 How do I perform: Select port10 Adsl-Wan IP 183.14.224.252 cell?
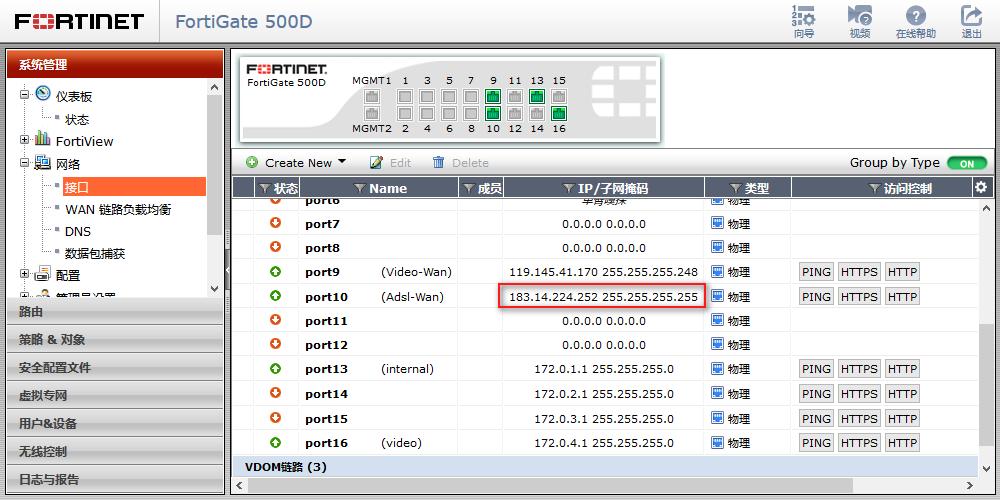click(603, 297)
